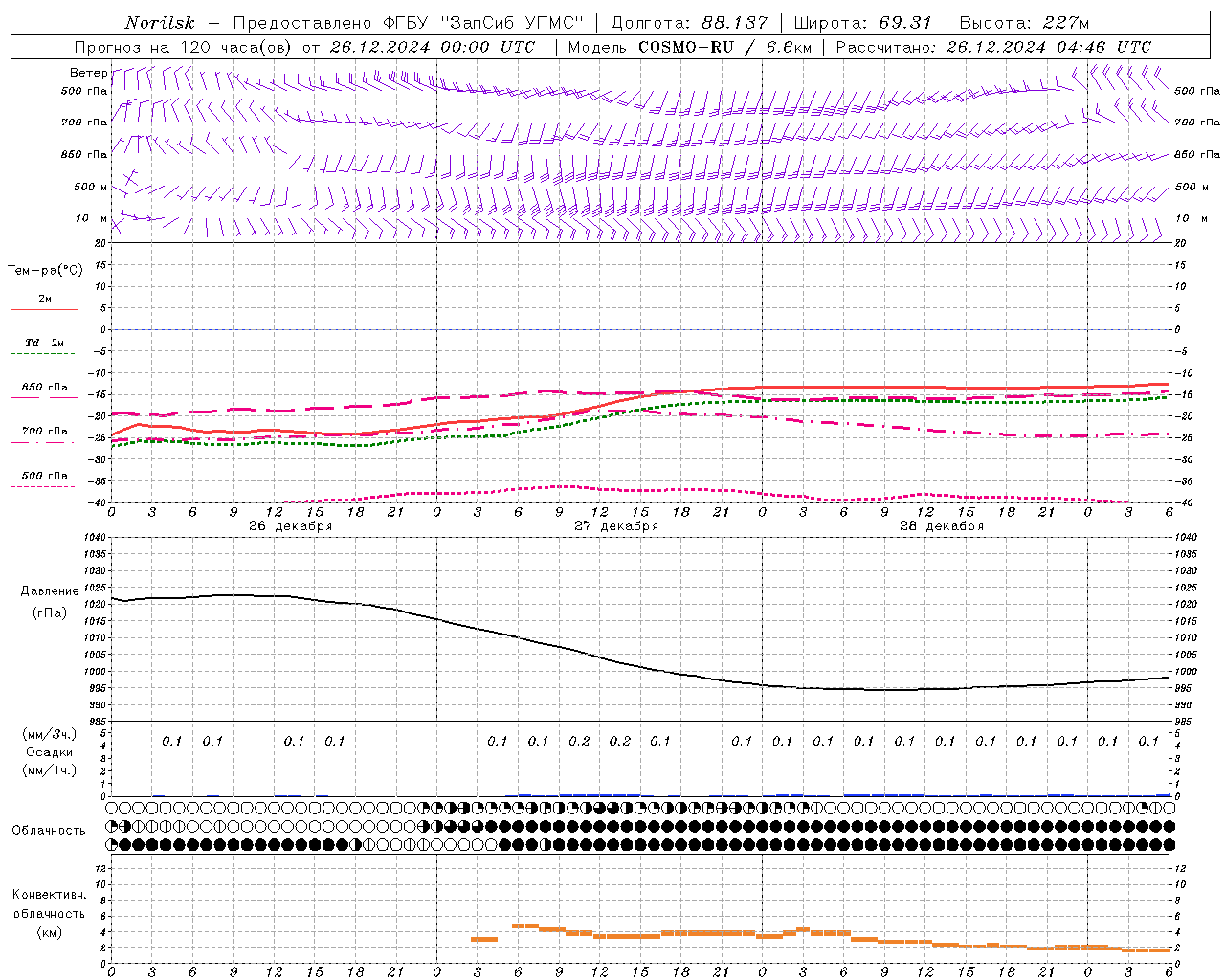
Task: Click the '26 декабря' date label
Action: [x=290, y=526]
